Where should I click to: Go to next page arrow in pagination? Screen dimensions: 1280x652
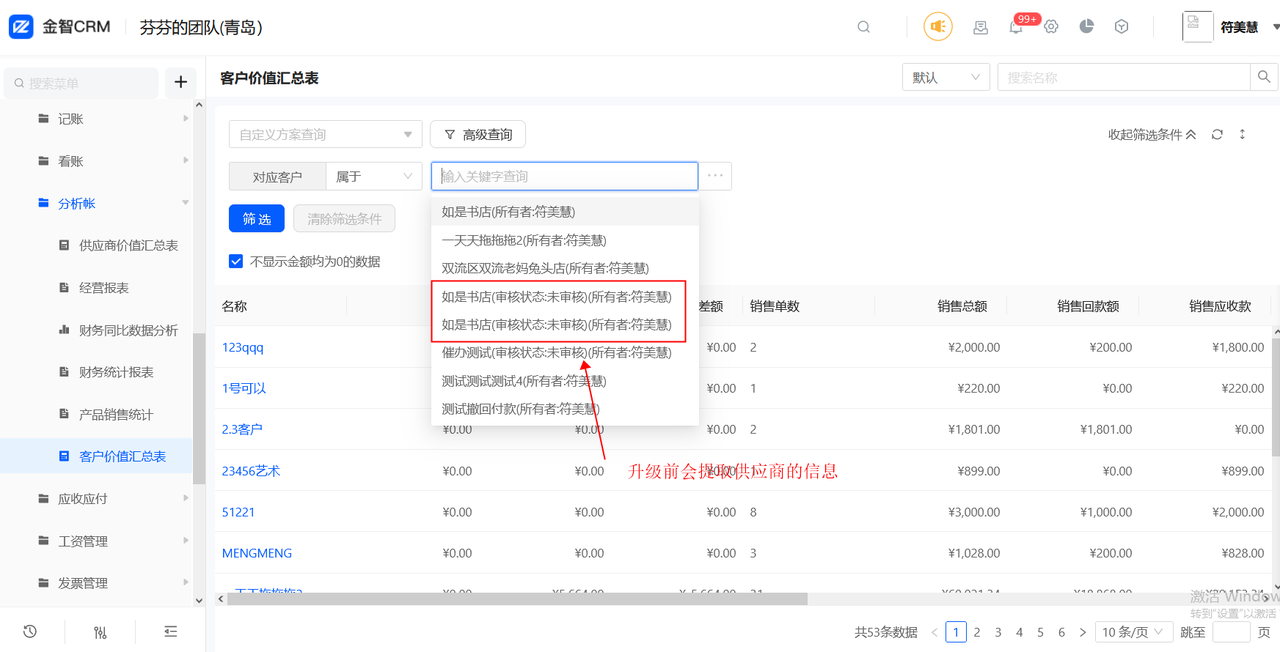[x=1082, y=632]
